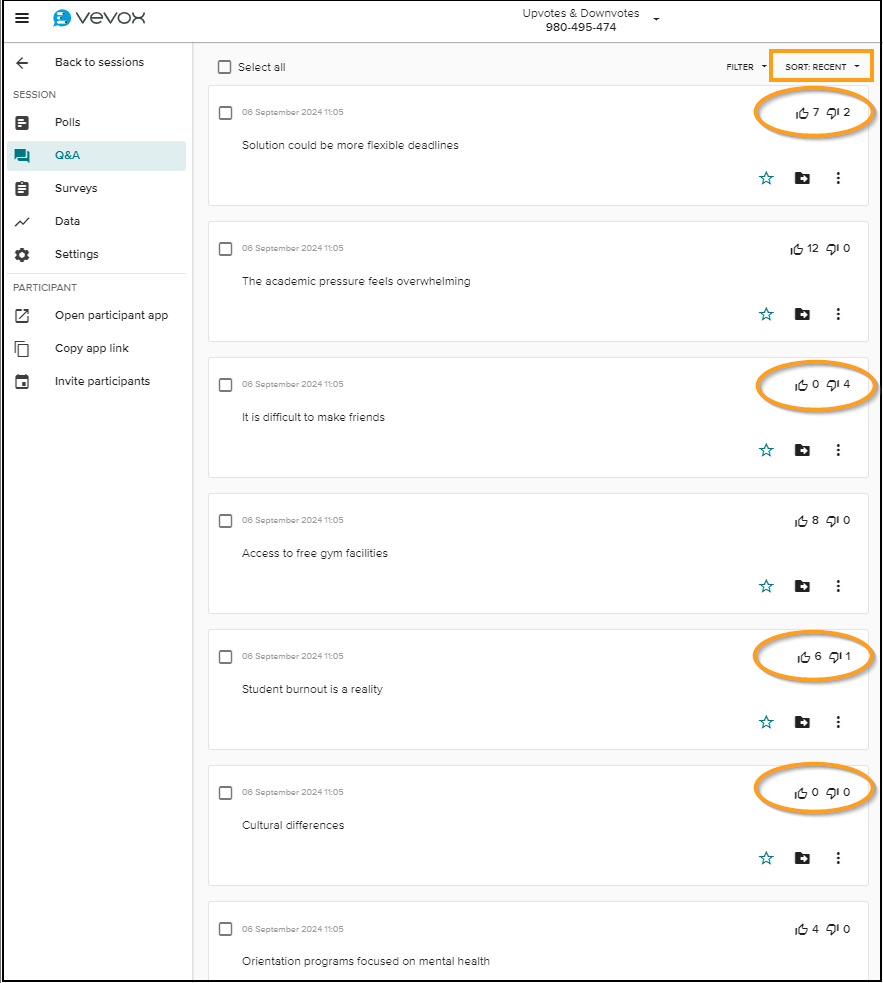Tick the Select all checkbox
The height and width of the screenshot is (983, 883).
coord(225,67)
